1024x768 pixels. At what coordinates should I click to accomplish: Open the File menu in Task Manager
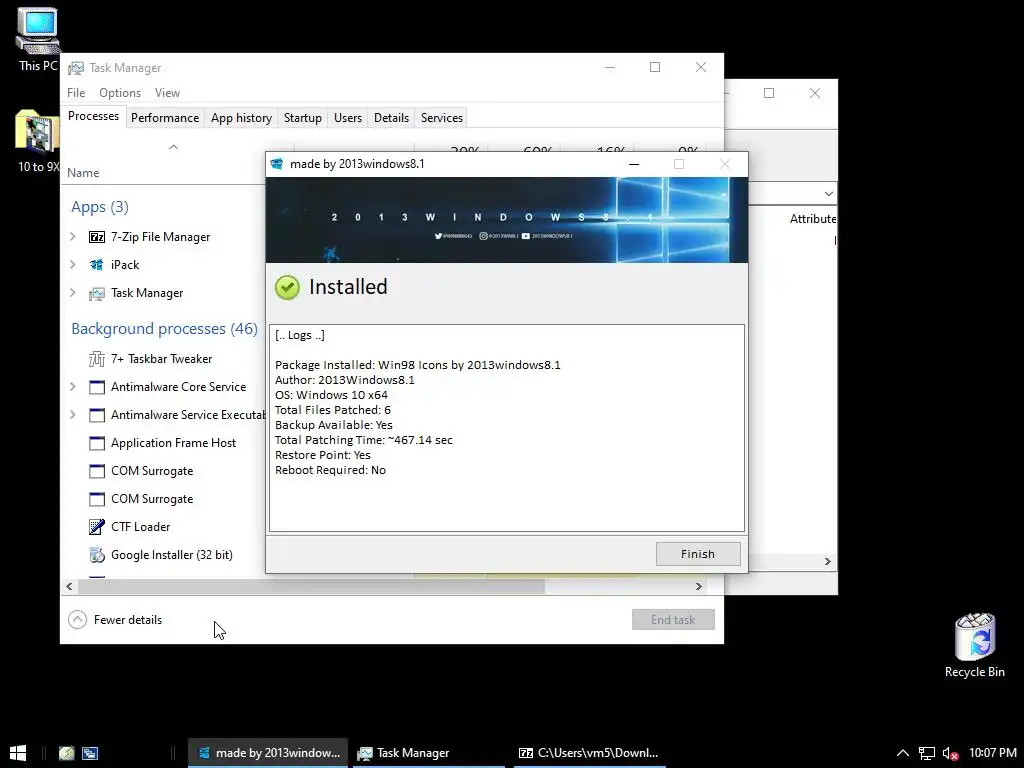point(76,93)
